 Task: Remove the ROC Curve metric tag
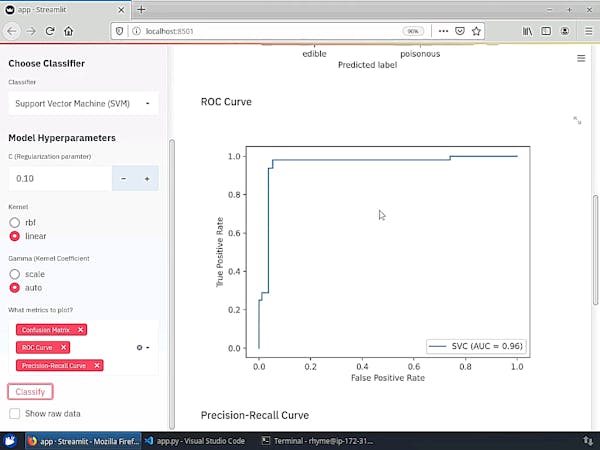point(64,347)
